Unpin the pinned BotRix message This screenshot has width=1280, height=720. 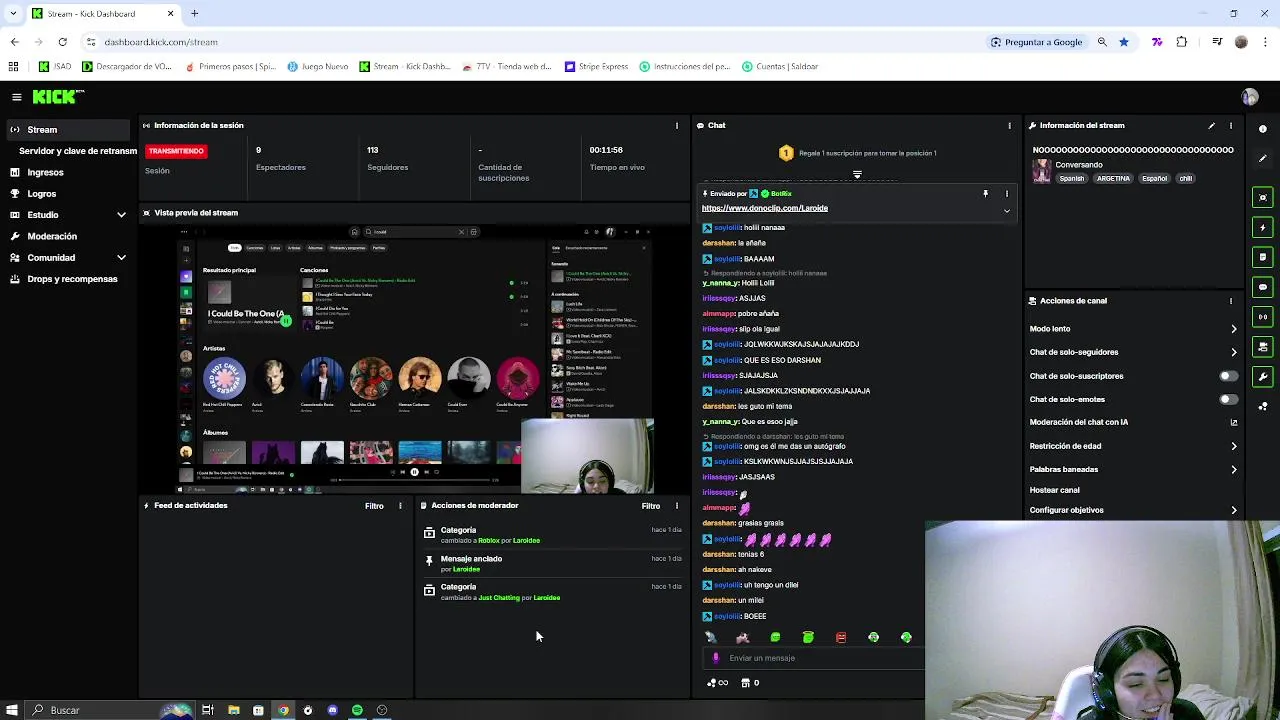click(985, 194)
